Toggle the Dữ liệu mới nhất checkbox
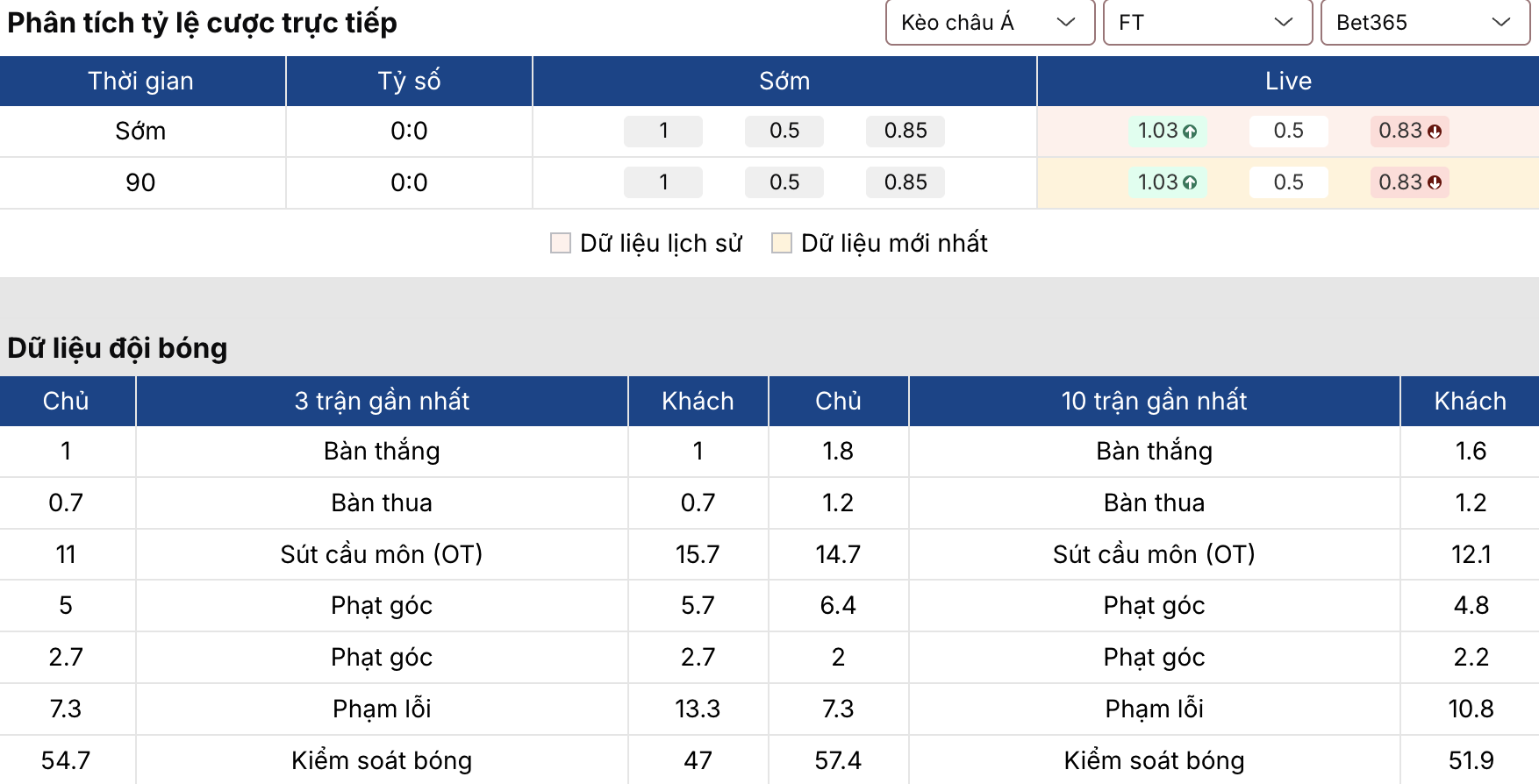The width and height of the screenshot is (1539, 784). tap(782, 243)
